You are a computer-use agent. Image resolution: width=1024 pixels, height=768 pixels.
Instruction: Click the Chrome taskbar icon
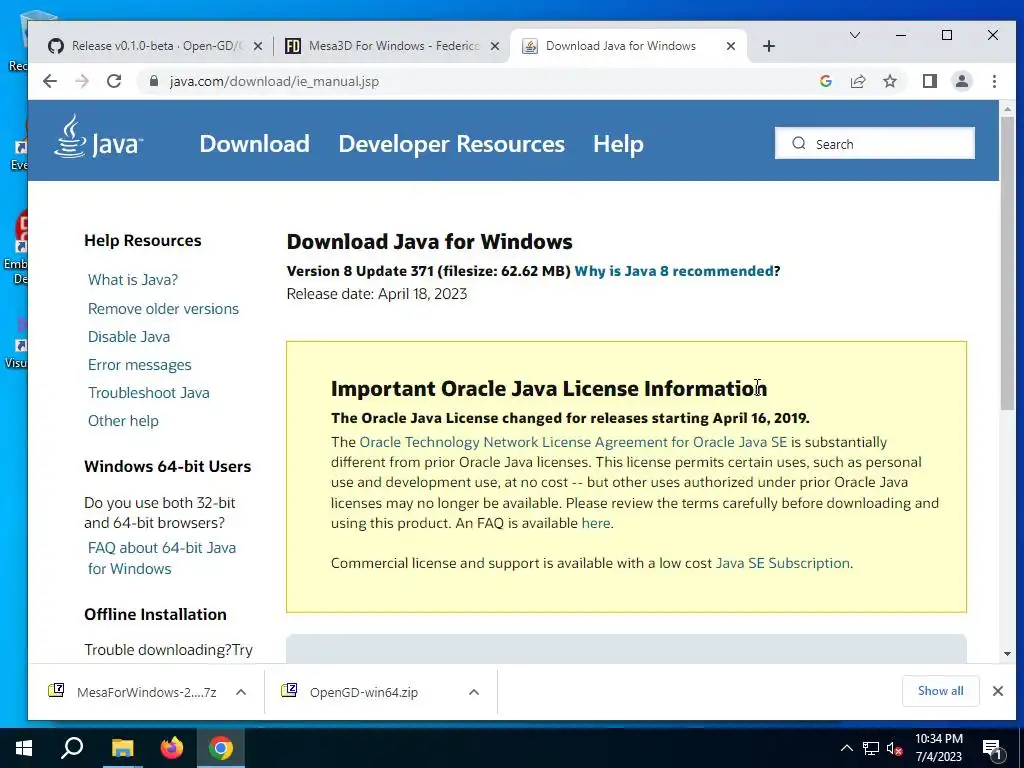221,748
